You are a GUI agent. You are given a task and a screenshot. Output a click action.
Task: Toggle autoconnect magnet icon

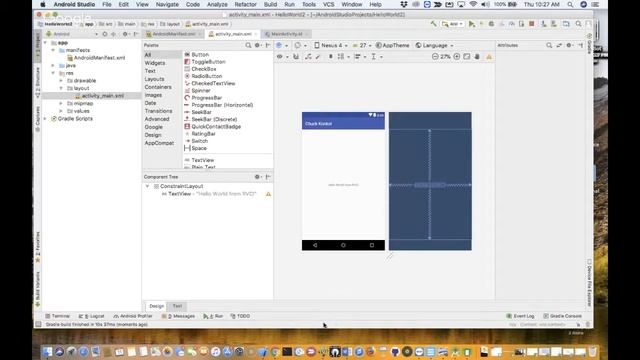tap(296, 57)
